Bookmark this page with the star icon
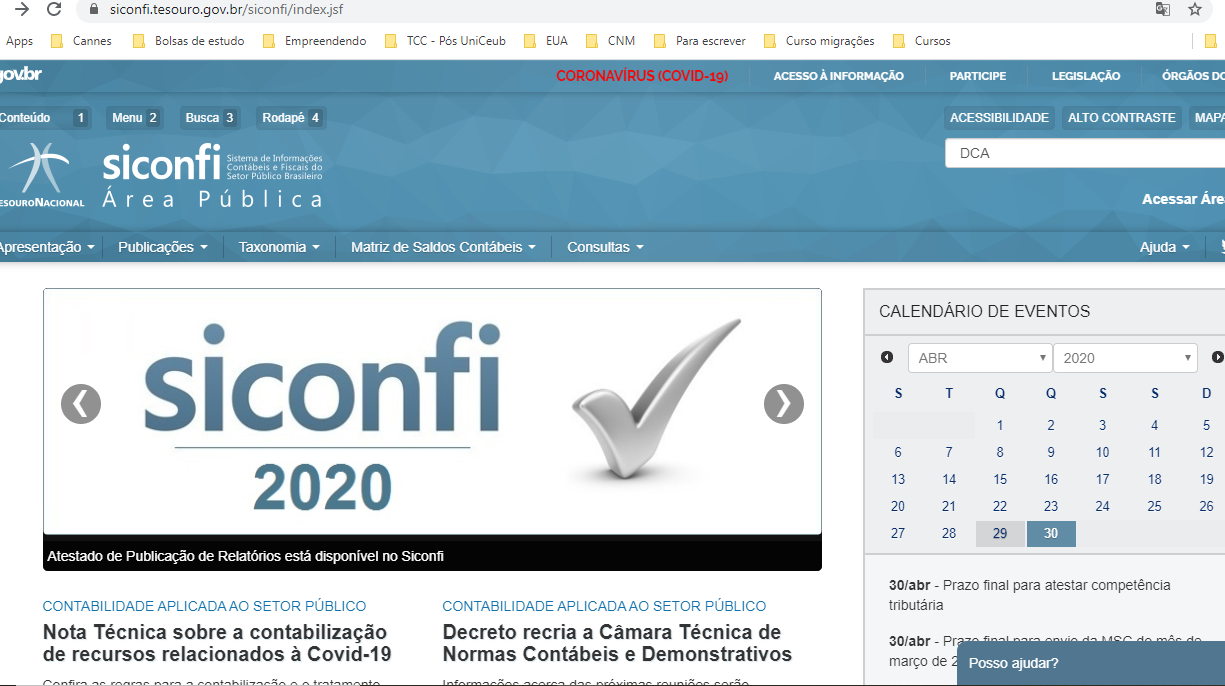The width and height of the screenshot is (1225, 686). click(x=1195, y=9)
